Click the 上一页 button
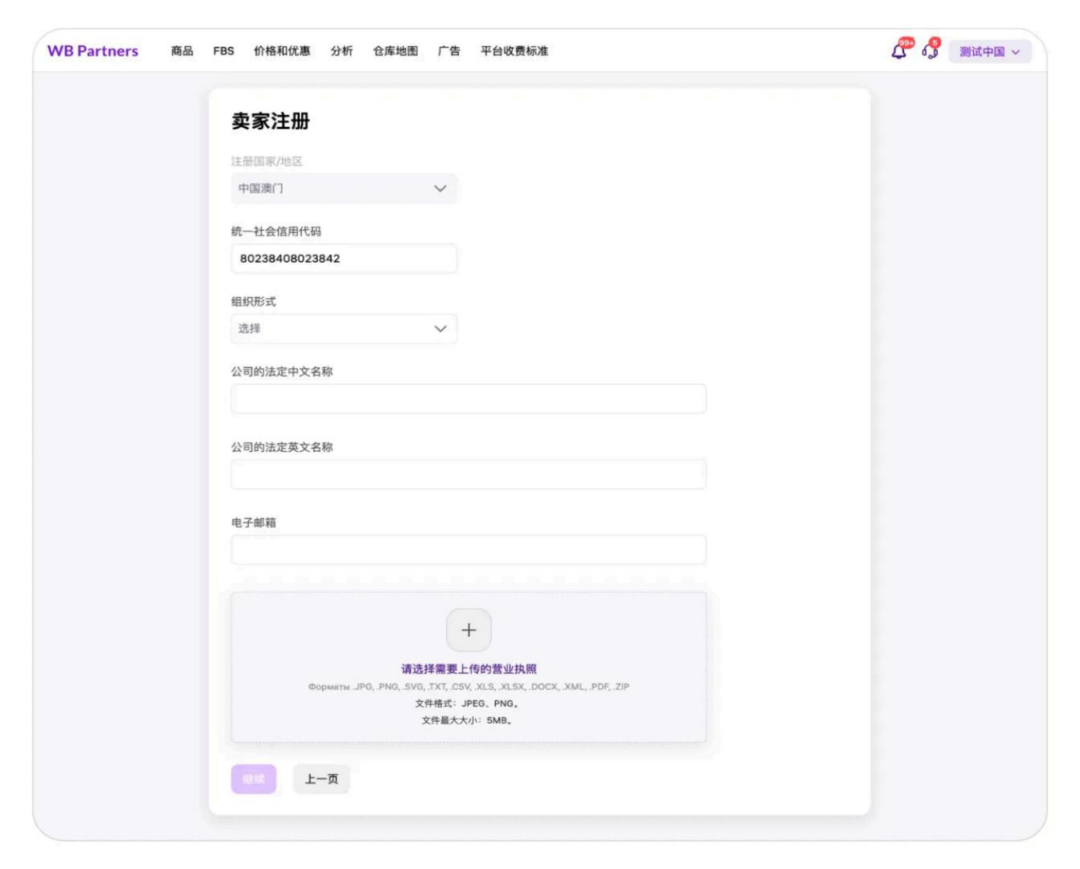This screenshot has height=869, width=1080. [322, 779]
